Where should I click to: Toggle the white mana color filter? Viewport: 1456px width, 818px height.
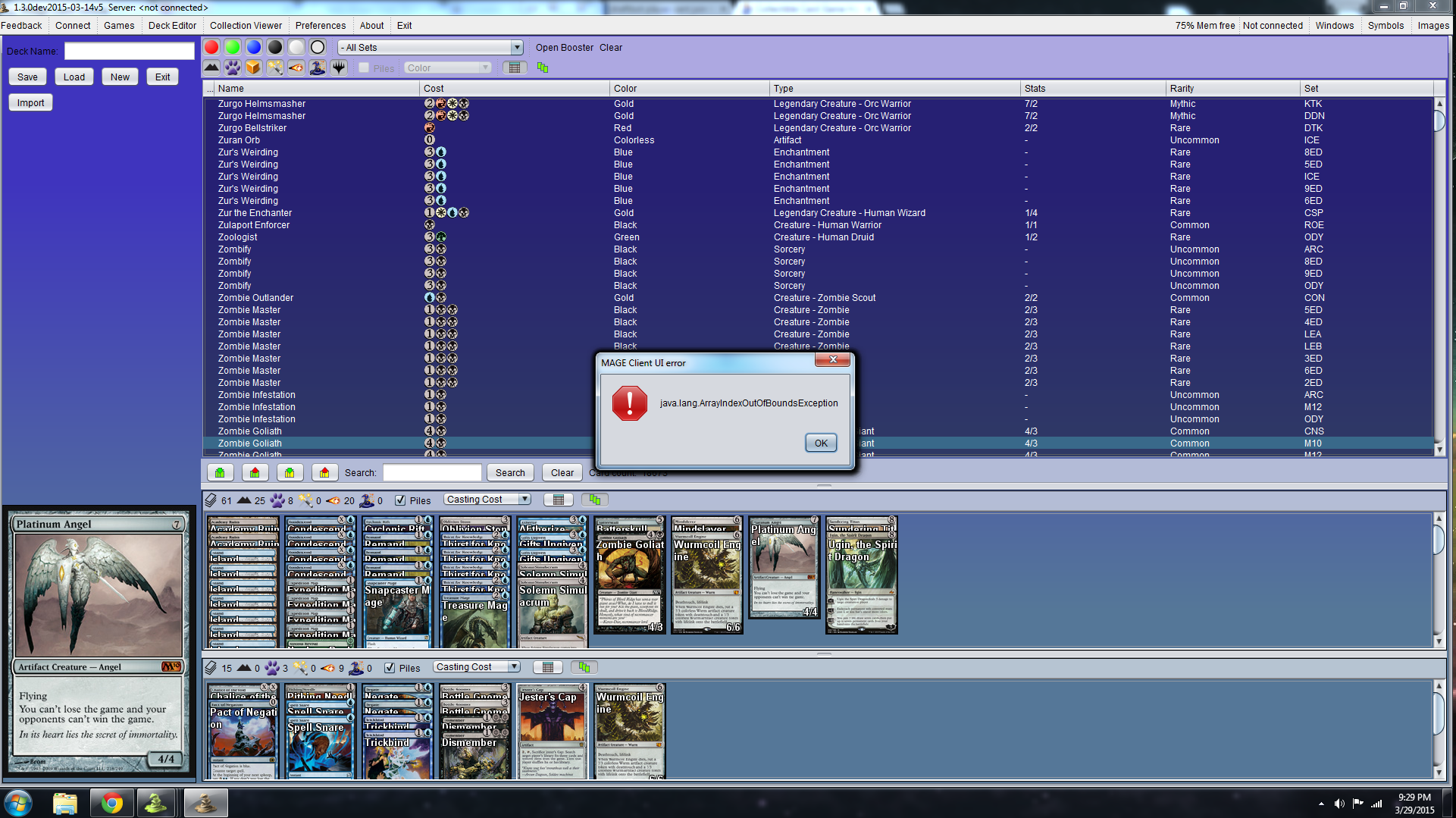[x=296, y=47]
